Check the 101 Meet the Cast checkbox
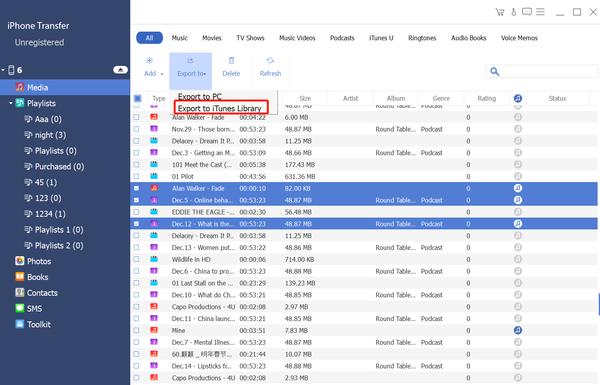Image resolution: width=600 pixels, height=385 pixels. tap(136, 164)
